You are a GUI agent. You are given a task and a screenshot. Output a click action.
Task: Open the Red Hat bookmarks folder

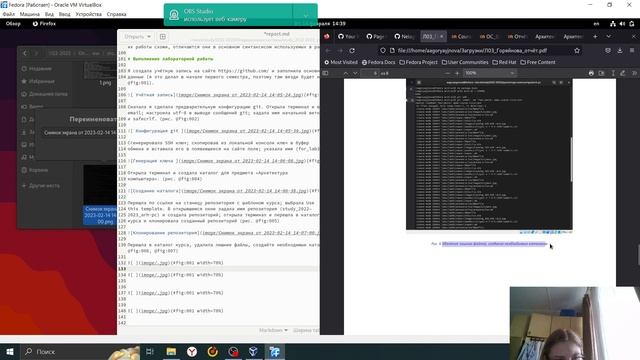tap(504, 62)
